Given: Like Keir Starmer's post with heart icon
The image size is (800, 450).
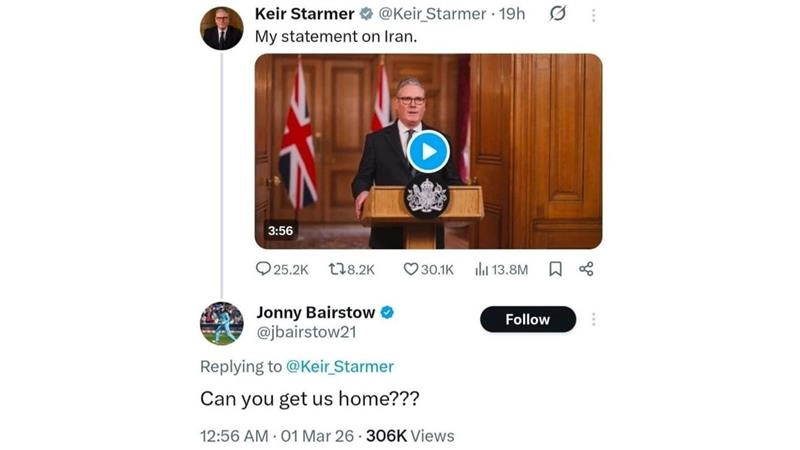Looking at the screenshot, I should [428, 269].
